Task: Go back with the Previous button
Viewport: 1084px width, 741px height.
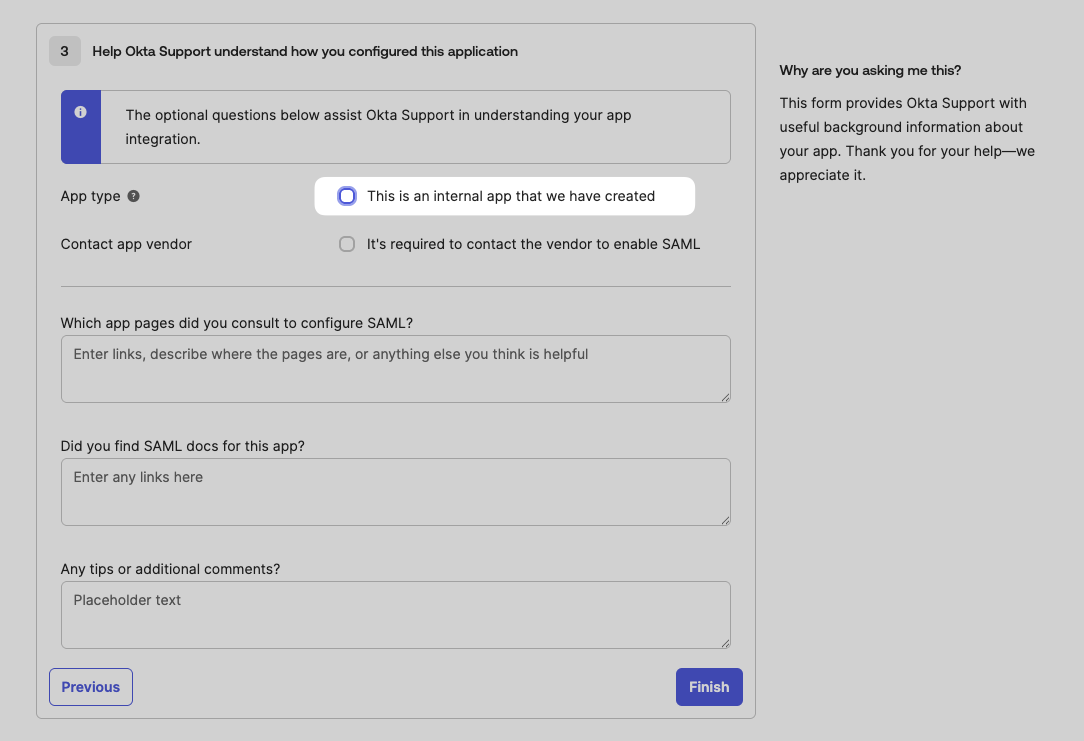Action: point(91,687)
